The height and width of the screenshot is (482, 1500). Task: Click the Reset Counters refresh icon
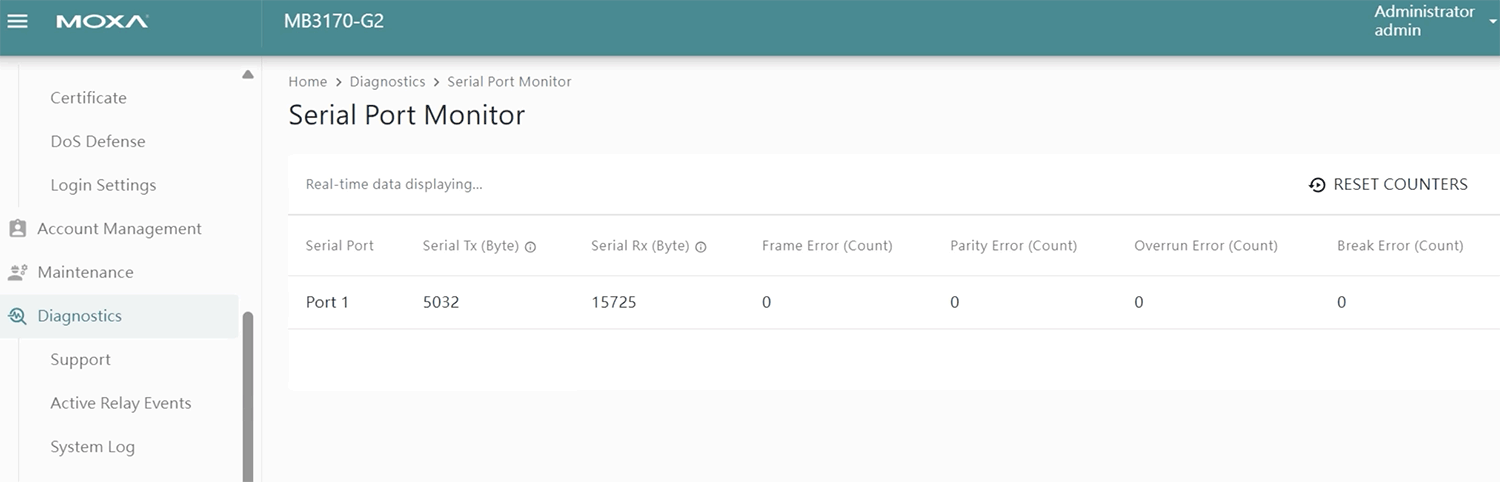click(x=1317, y=185)
